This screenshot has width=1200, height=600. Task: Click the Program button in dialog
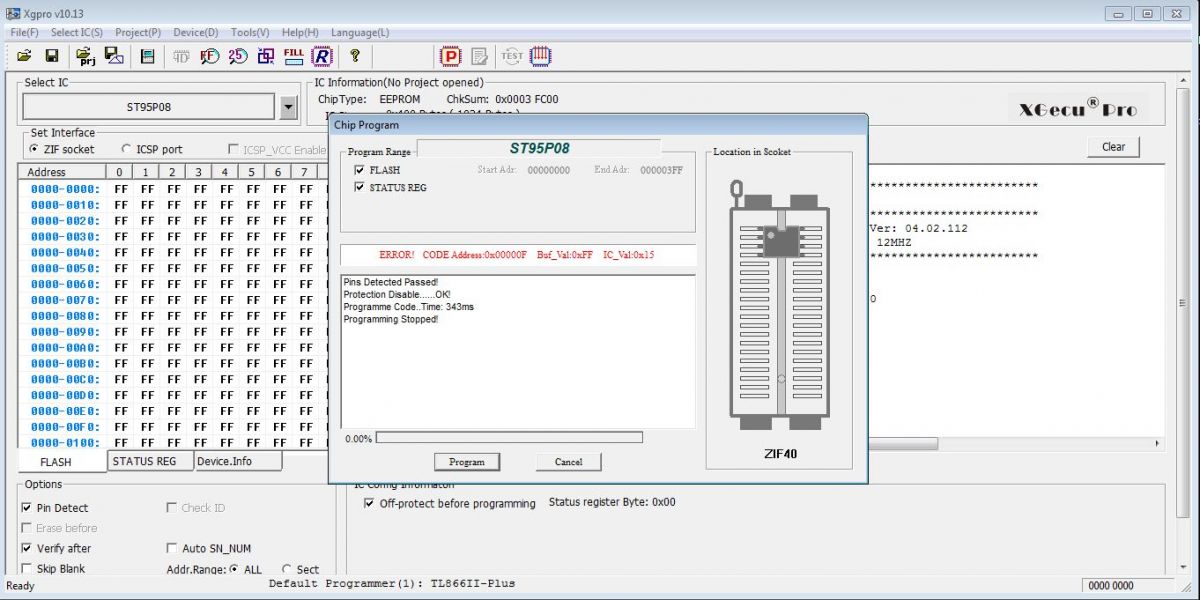pyautogui.click(x=467, y=462)
